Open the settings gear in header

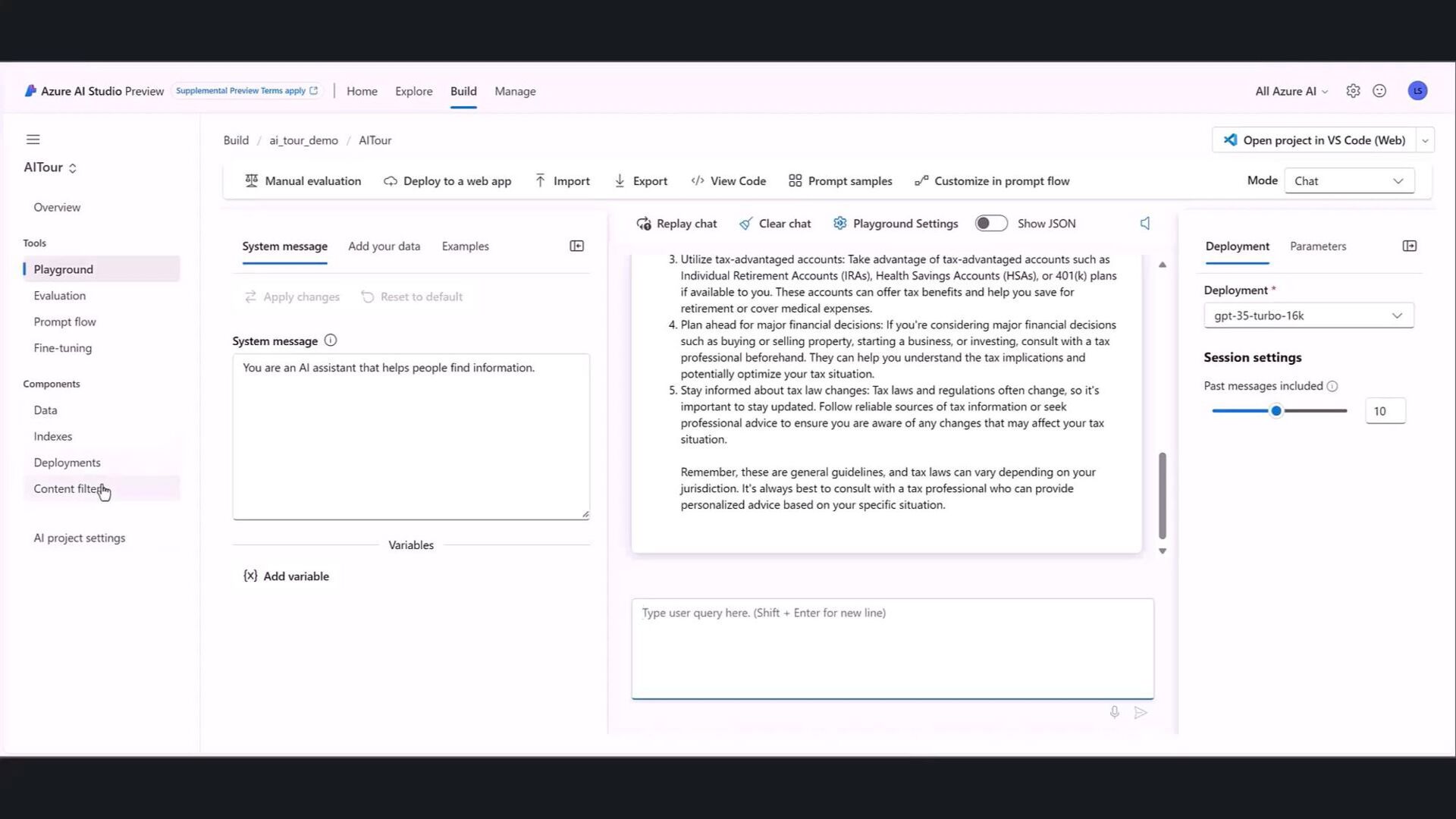[x=1353, y=91]
